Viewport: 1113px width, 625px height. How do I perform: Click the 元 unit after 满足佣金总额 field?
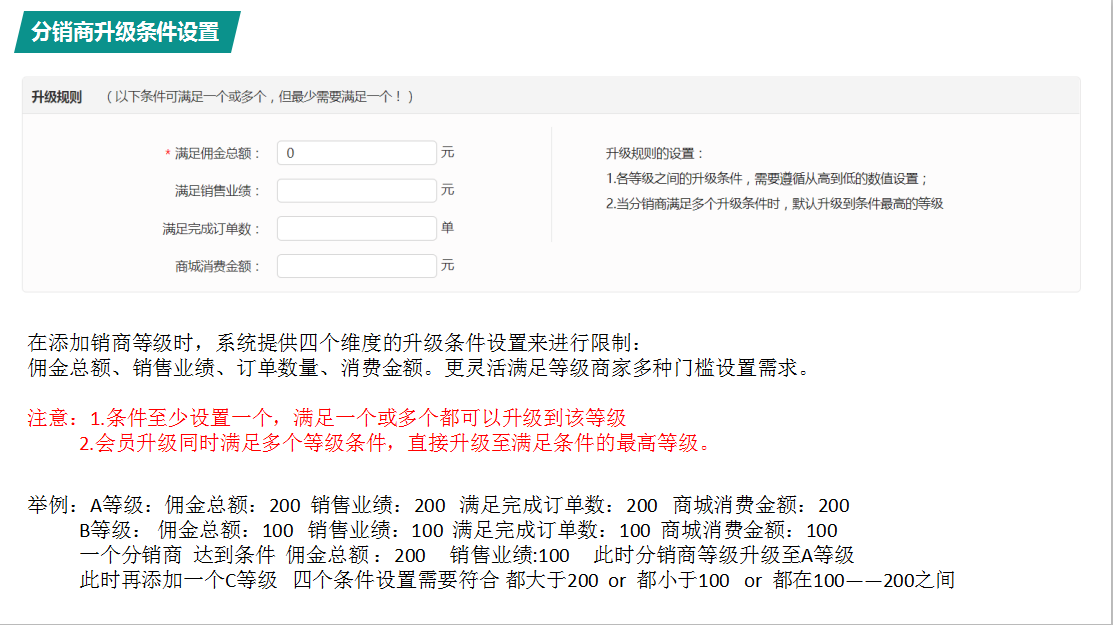(x=447, y=153)
